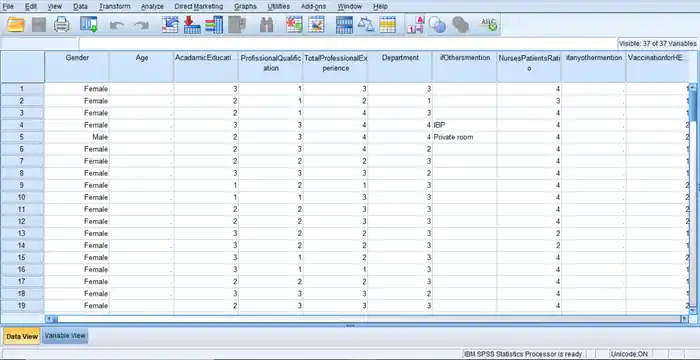Open the Recall recently used dialogs icon
This screenshot has height=360, width=700.
(x=89, y=24)
